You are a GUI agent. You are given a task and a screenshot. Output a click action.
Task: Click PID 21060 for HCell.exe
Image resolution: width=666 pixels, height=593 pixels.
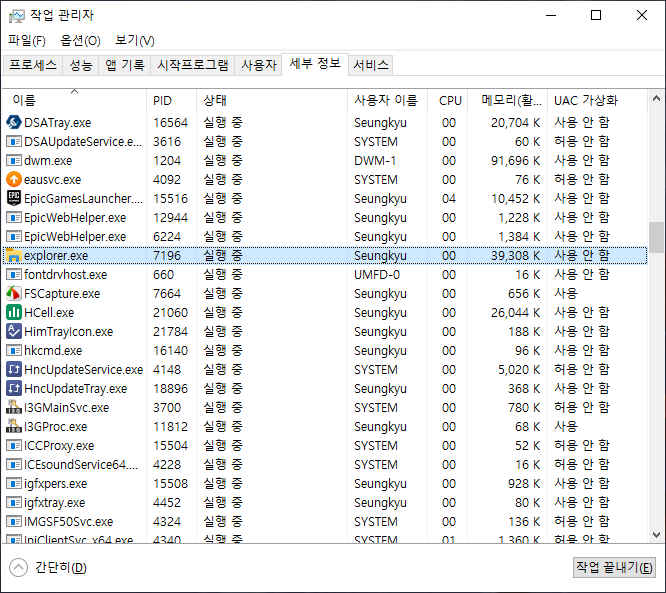(x=170, y=313)
